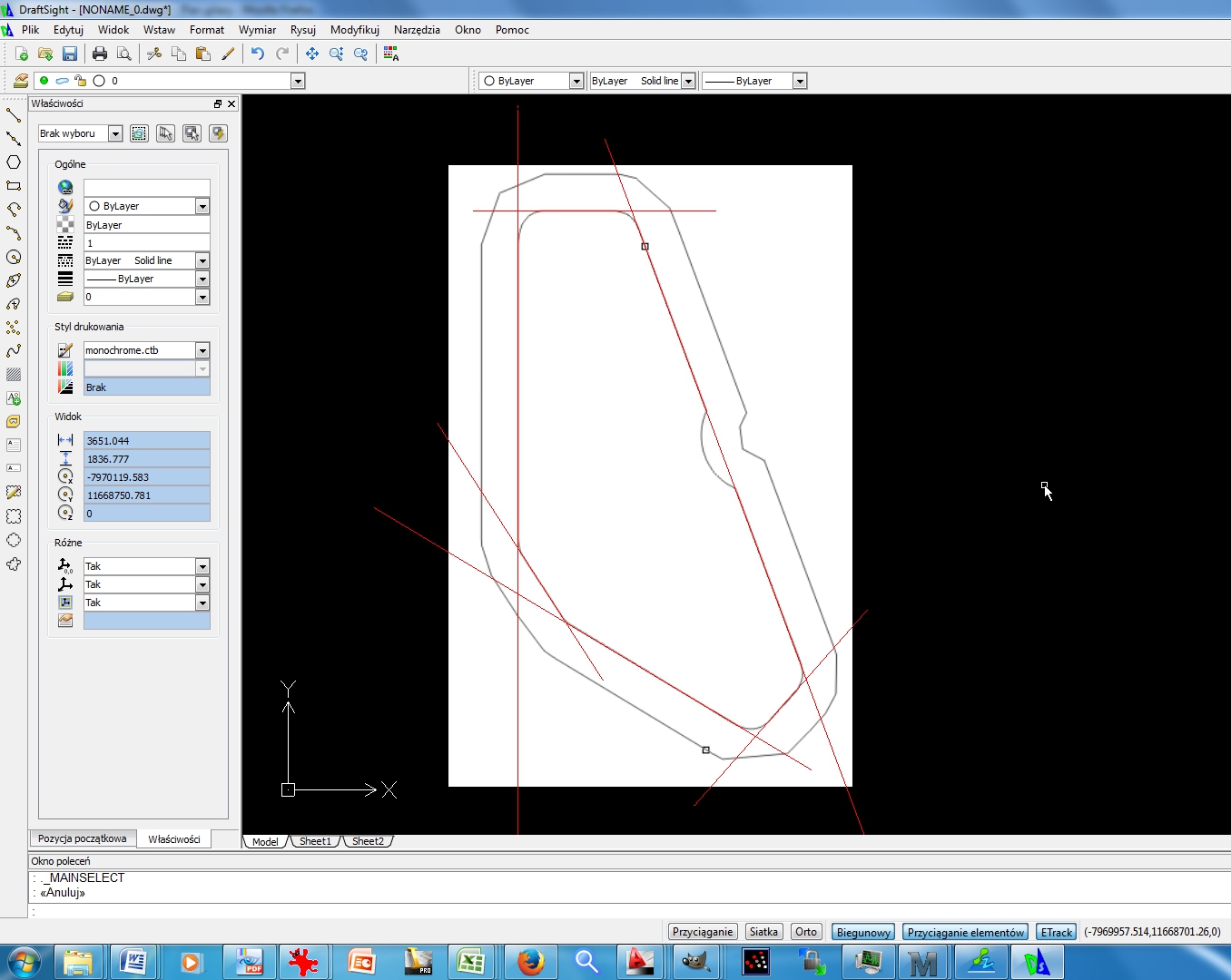Choose the Hatch fill tool
This screenshot has height=980, width=1231.
[x=14, y=374]
